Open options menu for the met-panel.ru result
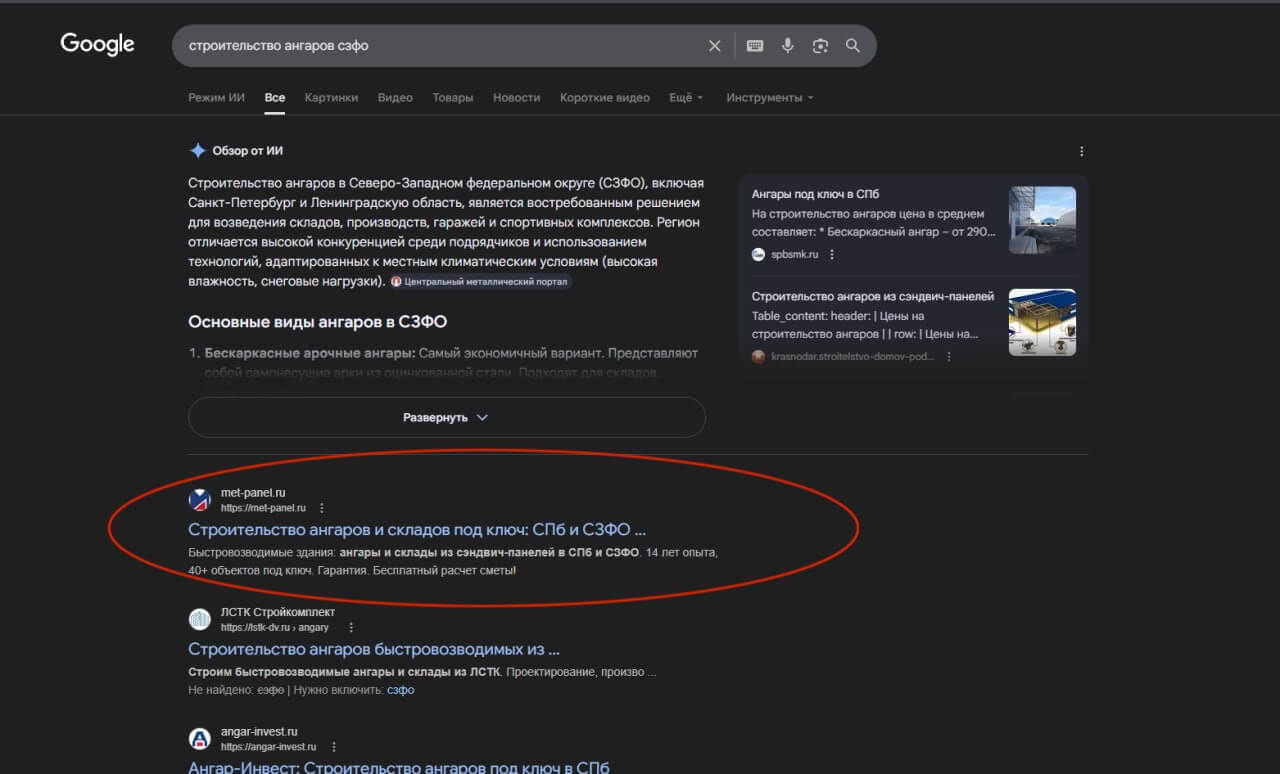Image resolution: width=1280 pixels, height=774 pixels. [321, 508]
